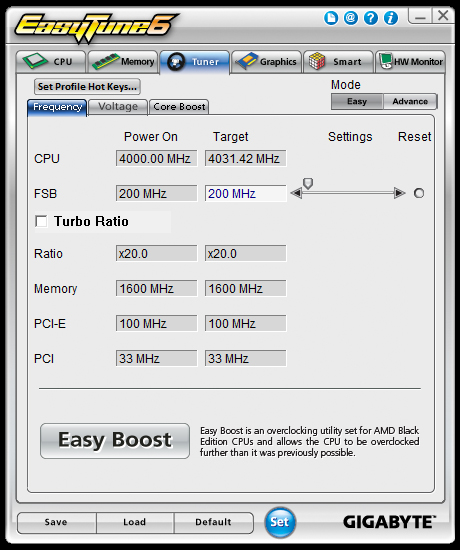Minimize the EasyTune6 window
The image size is (460, 550).
click(x=420, y=16)
